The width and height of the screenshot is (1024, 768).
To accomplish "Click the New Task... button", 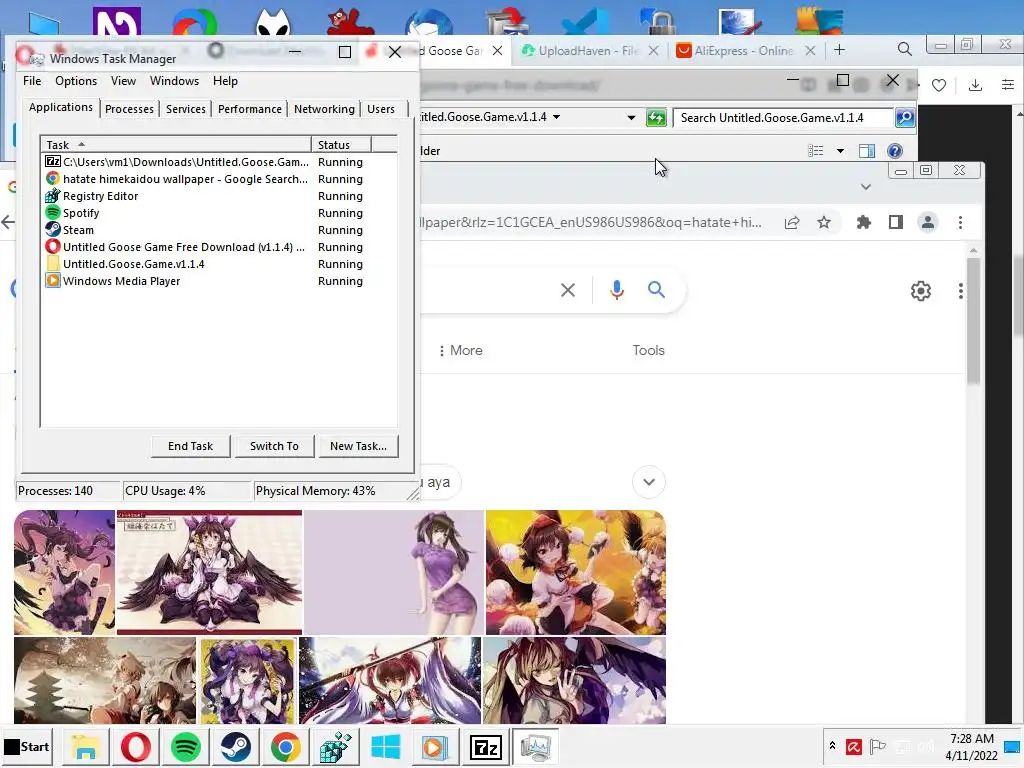I will (x=358, y=446).
